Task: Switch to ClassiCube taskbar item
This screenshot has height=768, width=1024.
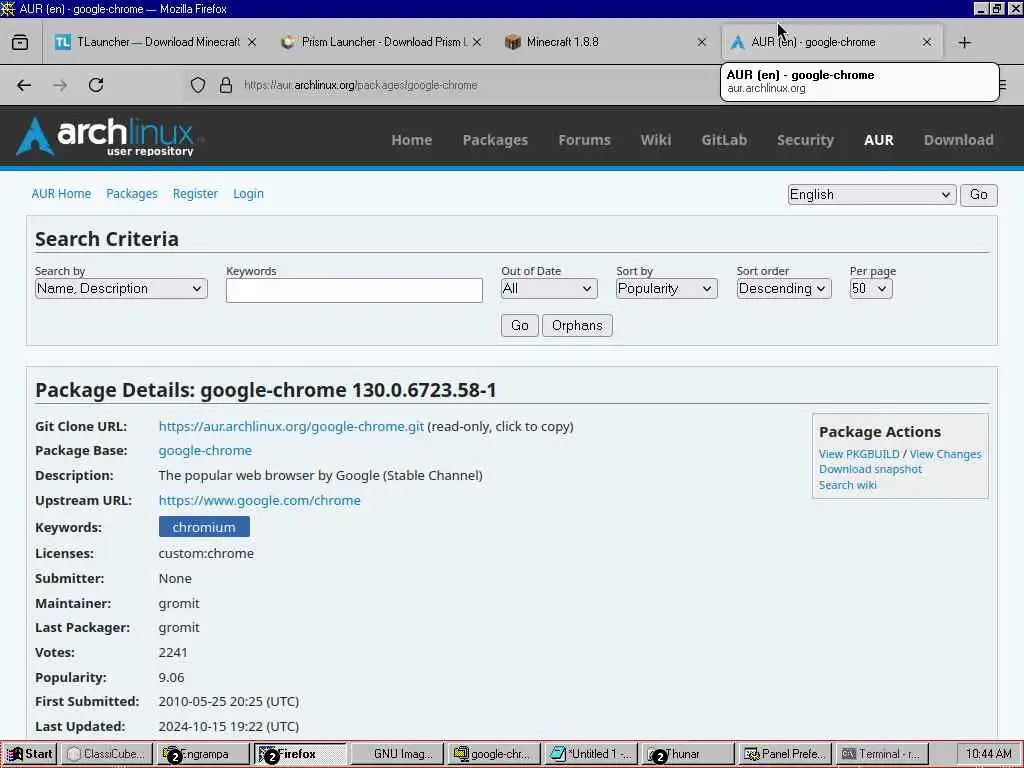Action: tap(106, 754)
